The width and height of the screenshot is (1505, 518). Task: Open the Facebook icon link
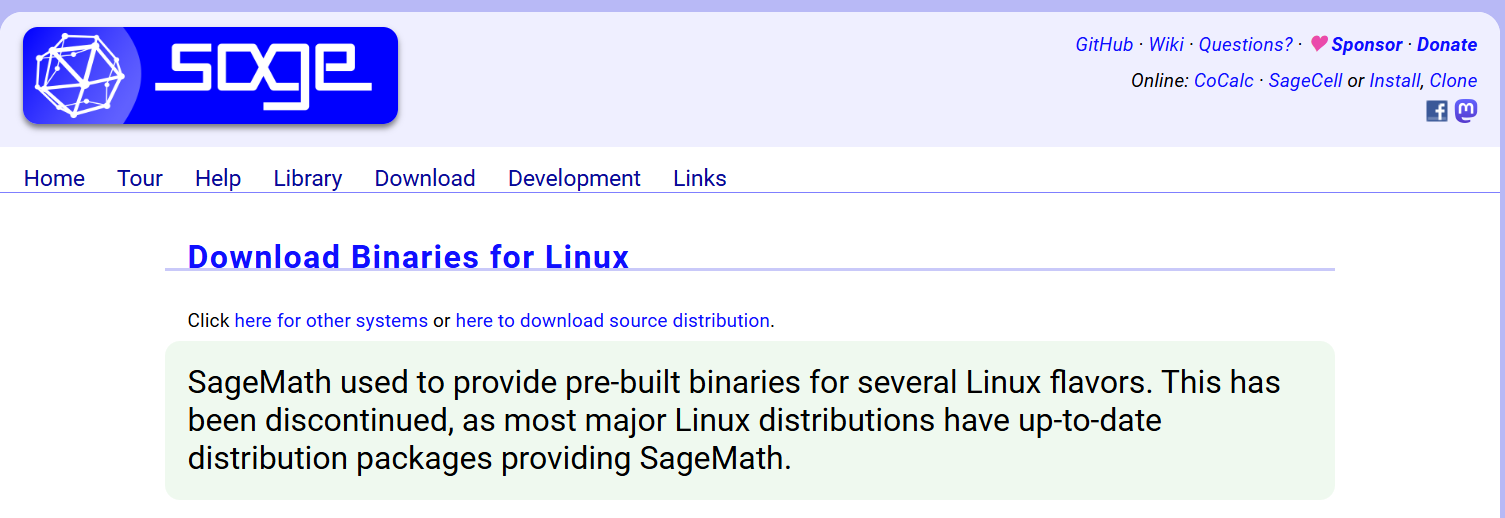coord(1436,111)
